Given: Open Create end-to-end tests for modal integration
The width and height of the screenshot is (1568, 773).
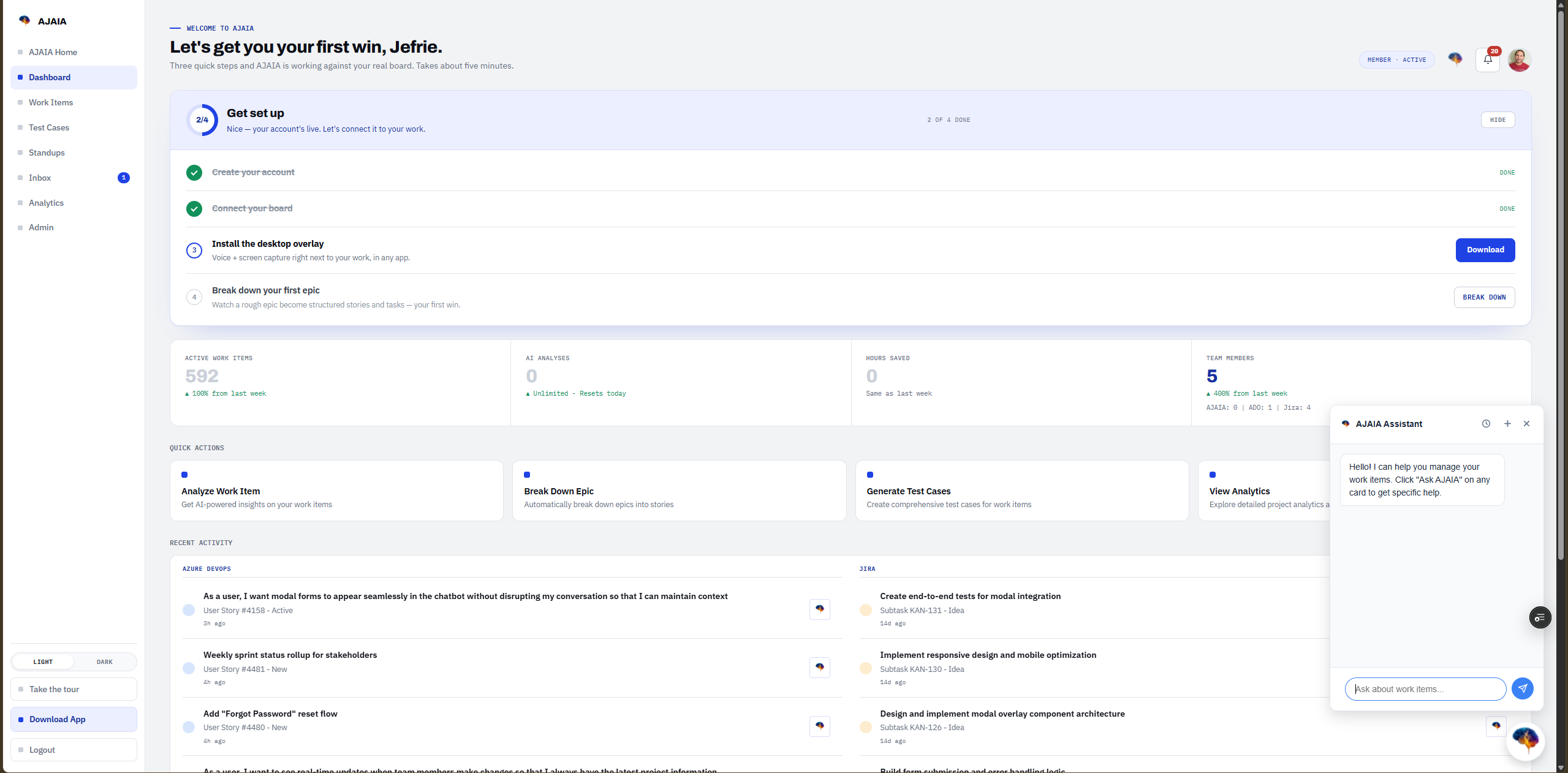Looking at the screenshot, I should [x=970, y=596].
